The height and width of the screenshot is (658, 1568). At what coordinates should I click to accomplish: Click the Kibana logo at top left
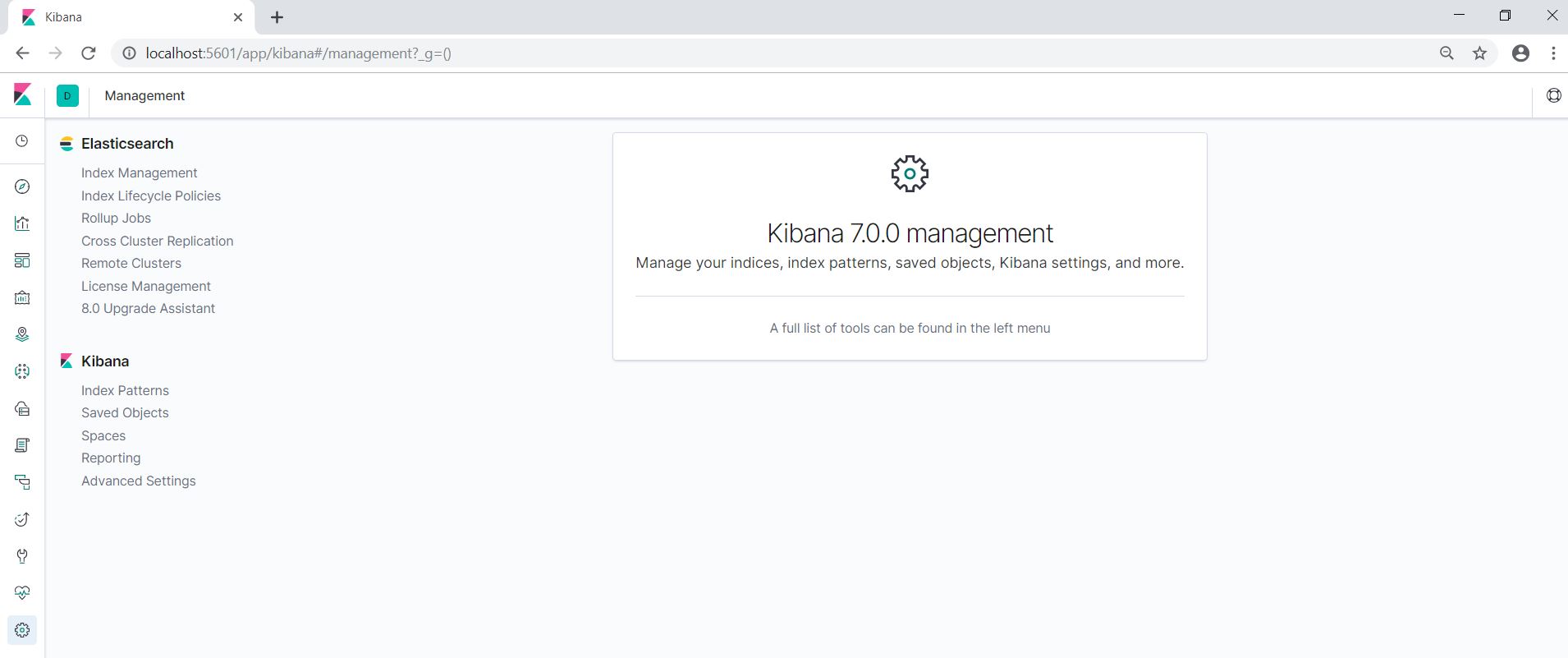(x=22, y=95)
